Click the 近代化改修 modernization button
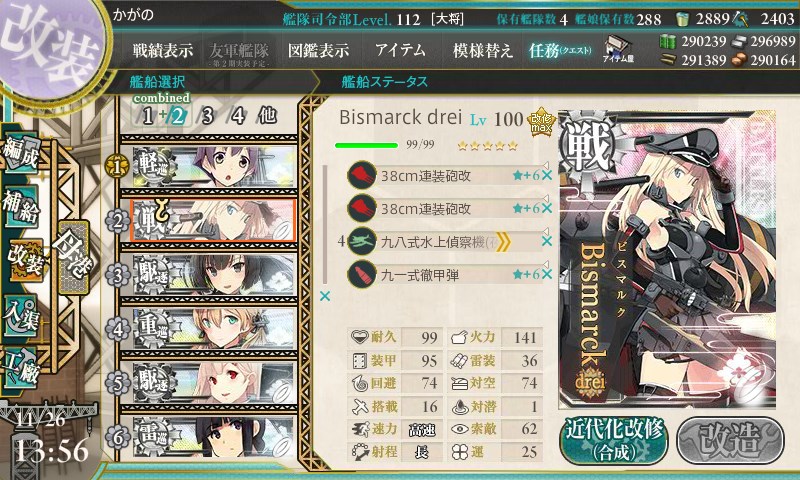Screen dimensions: 800x480 coord(614,440)
